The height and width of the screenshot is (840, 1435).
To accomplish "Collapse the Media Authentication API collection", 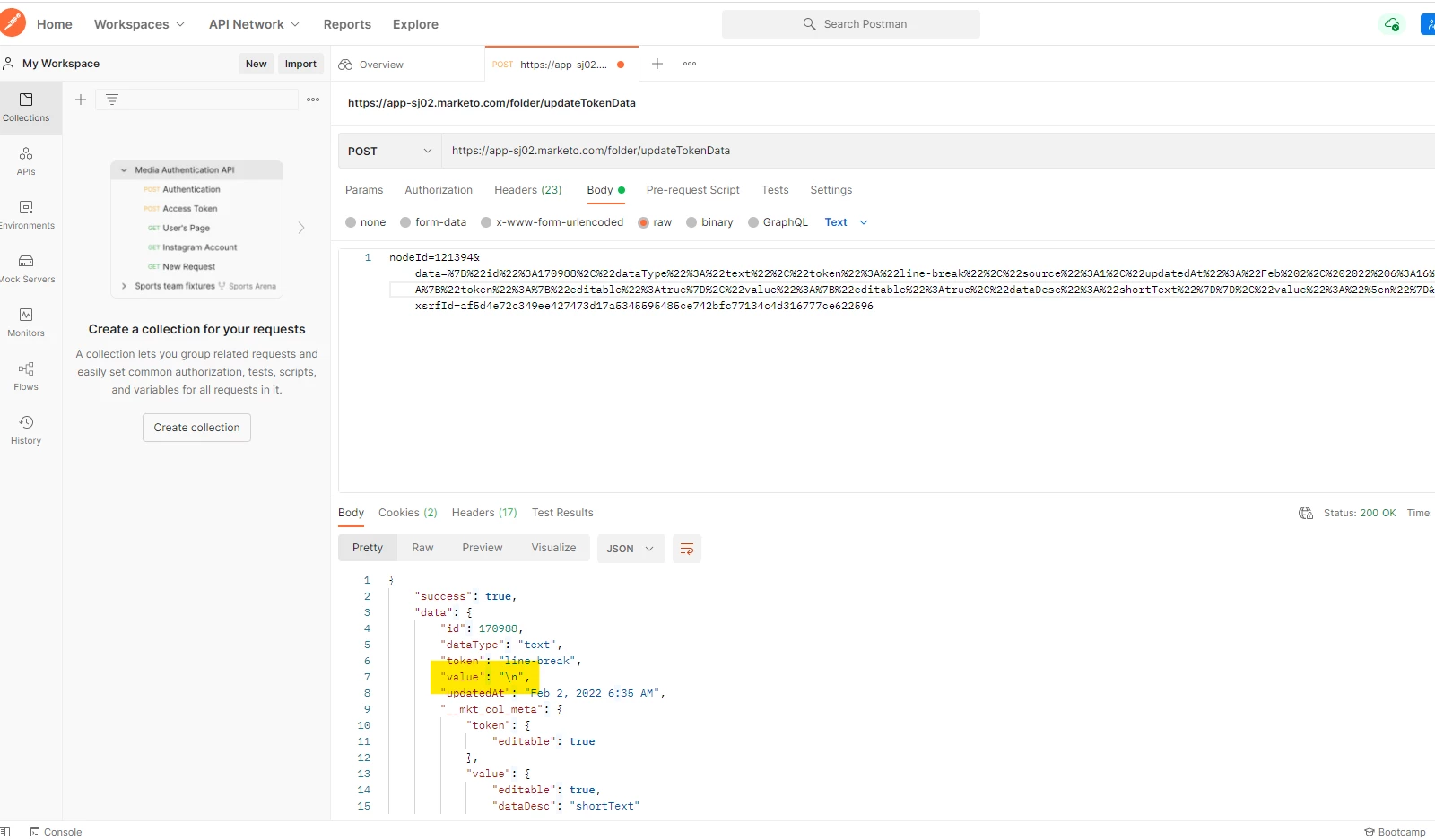I will [x=124, y=170].
